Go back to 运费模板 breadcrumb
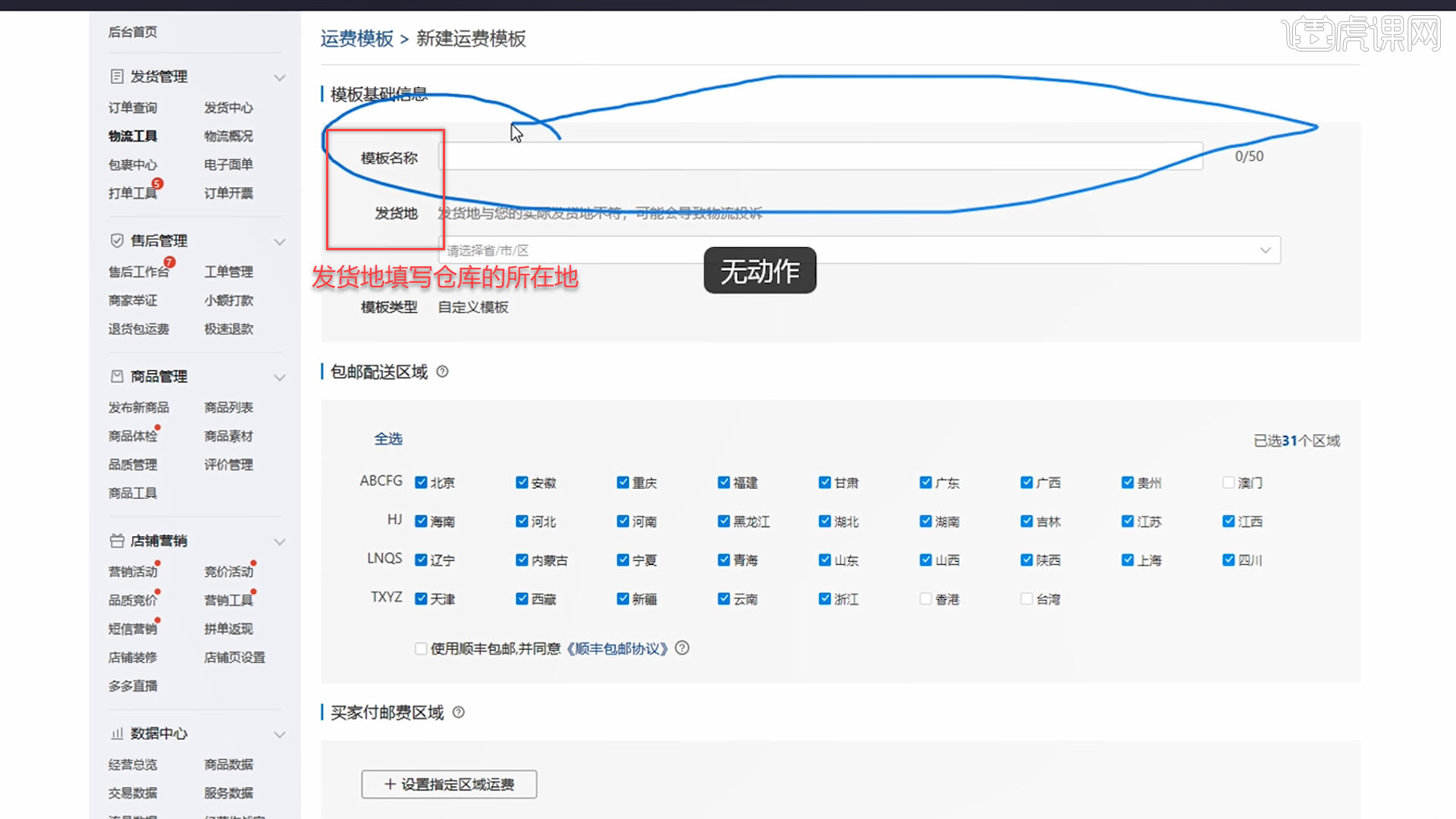Viewport: 1456px width, 819px height. [356, 39]
